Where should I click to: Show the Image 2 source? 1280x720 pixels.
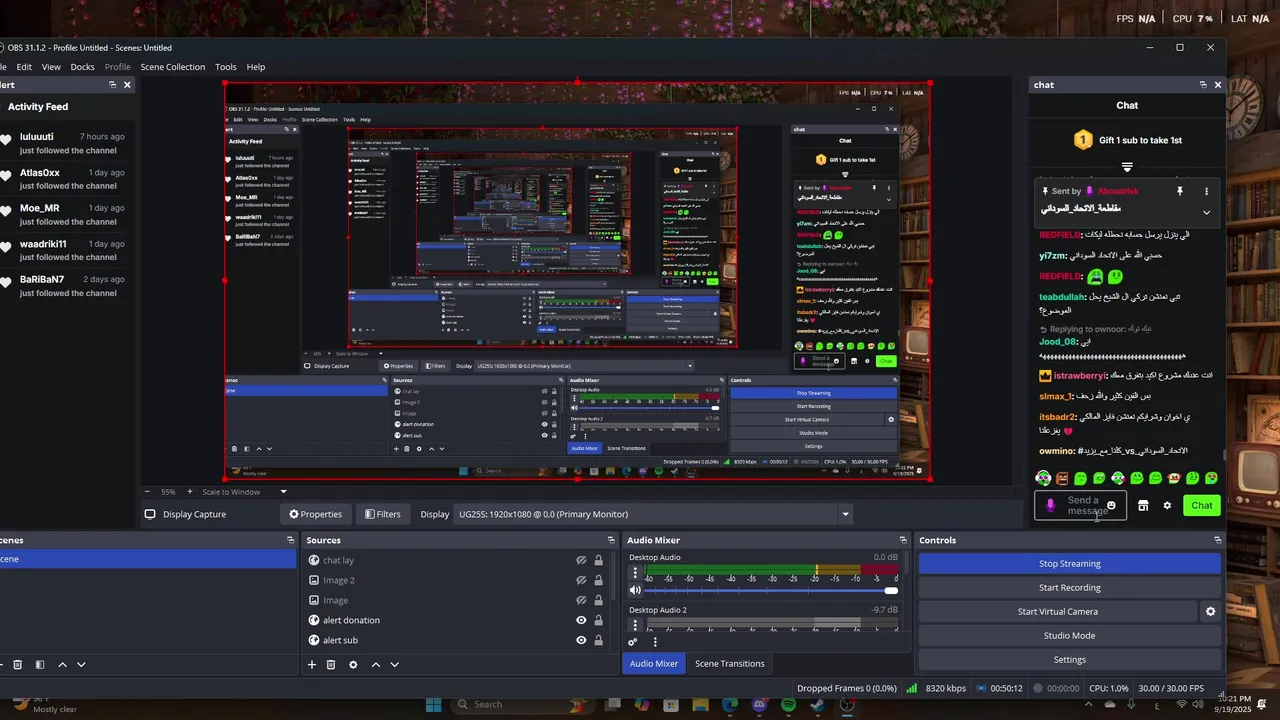581,581
